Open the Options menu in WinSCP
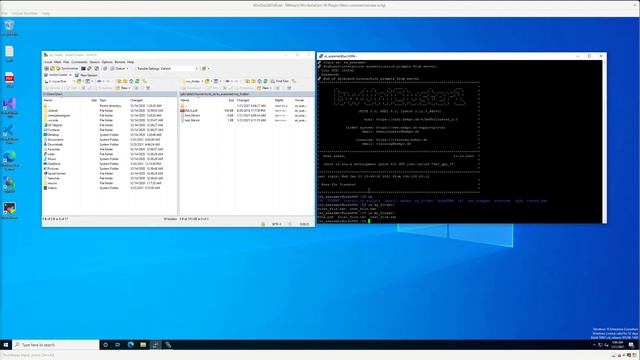This screenshot has height=360, width=640. tap(107, 62)
